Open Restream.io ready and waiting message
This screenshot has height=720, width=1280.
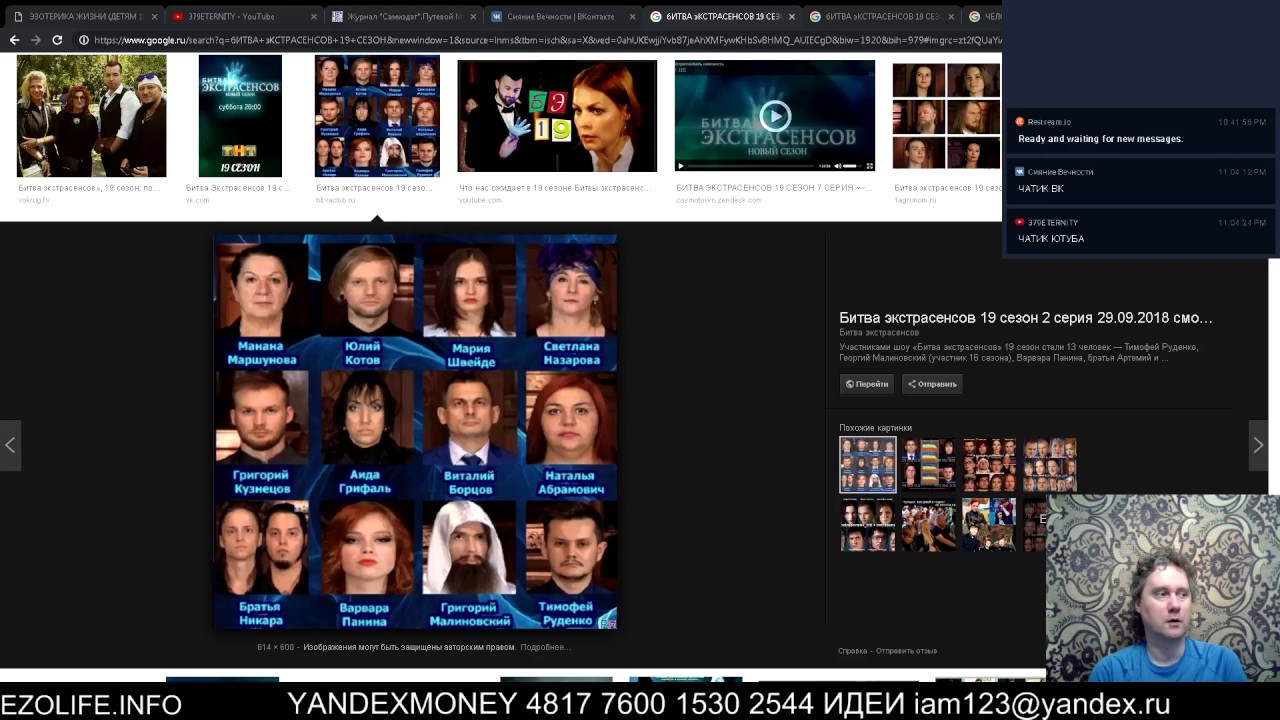(x=1141, y=130)
